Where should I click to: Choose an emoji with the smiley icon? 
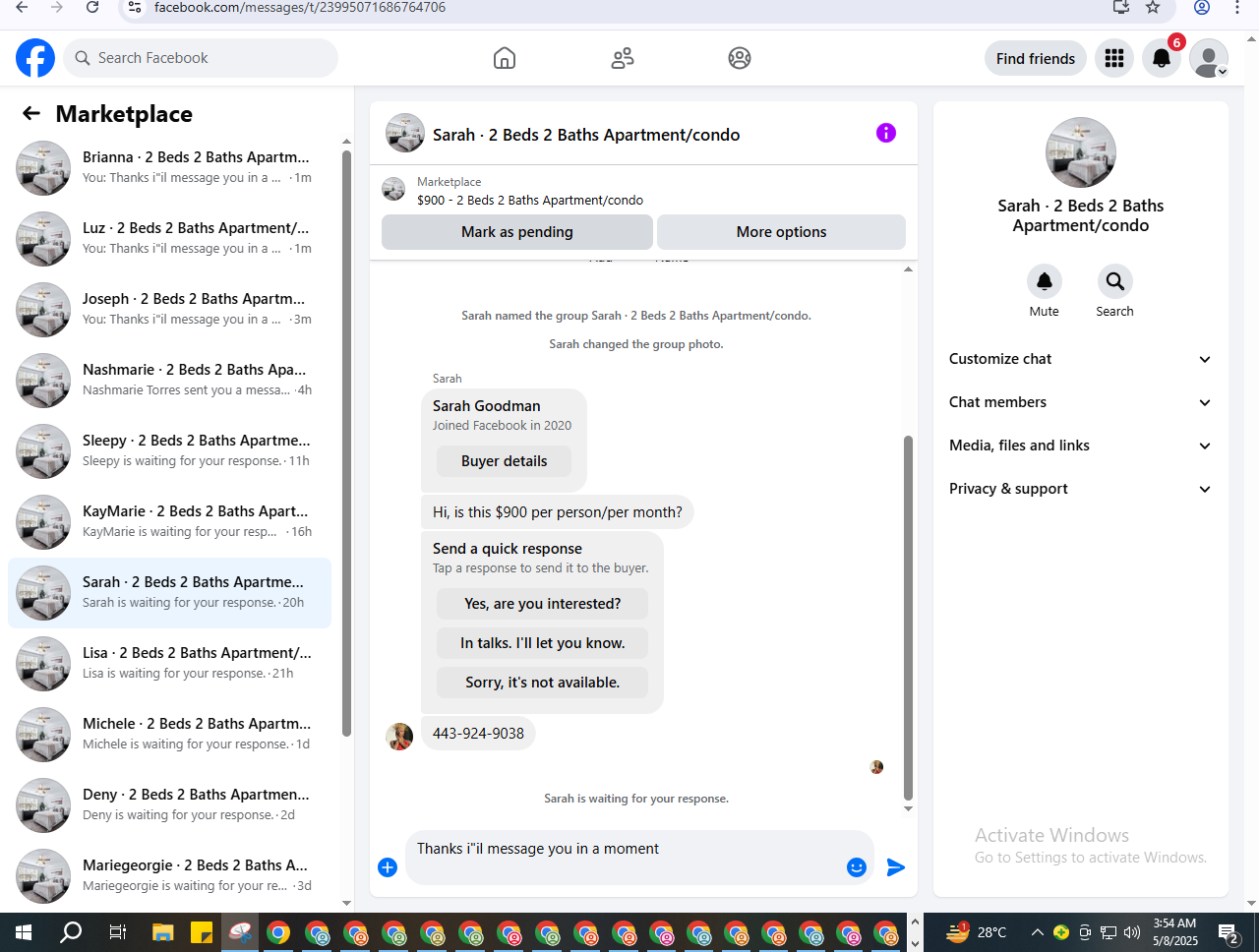click(x=857, y=867)
